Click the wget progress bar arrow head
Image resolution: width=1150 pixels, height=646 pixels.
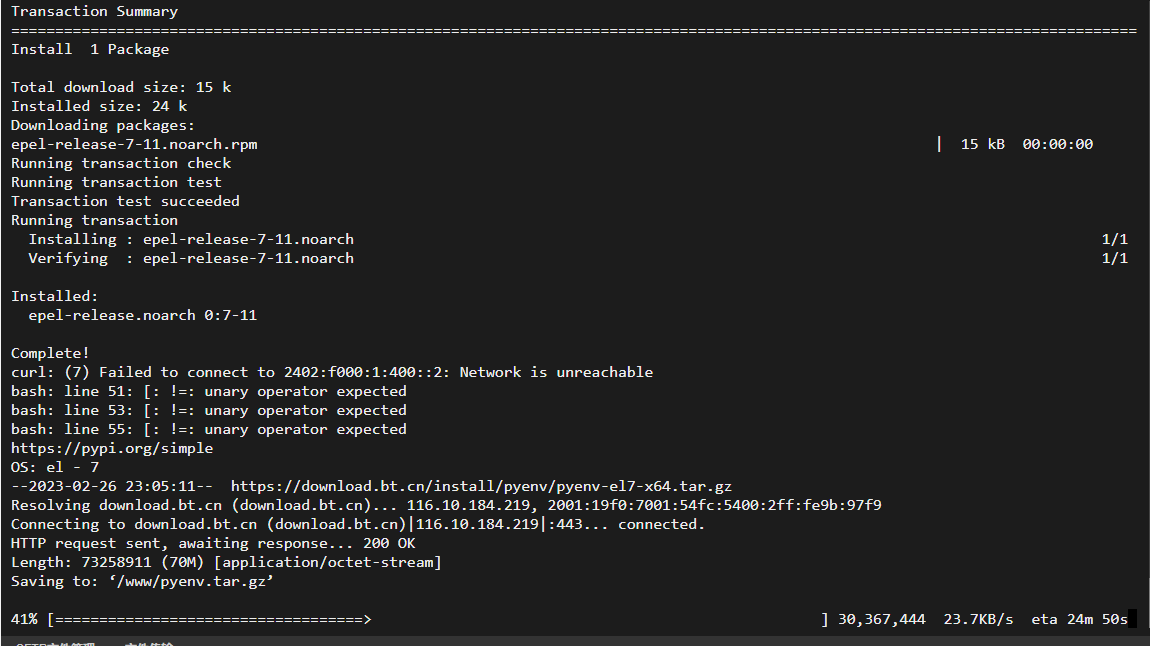pos(367,620)
